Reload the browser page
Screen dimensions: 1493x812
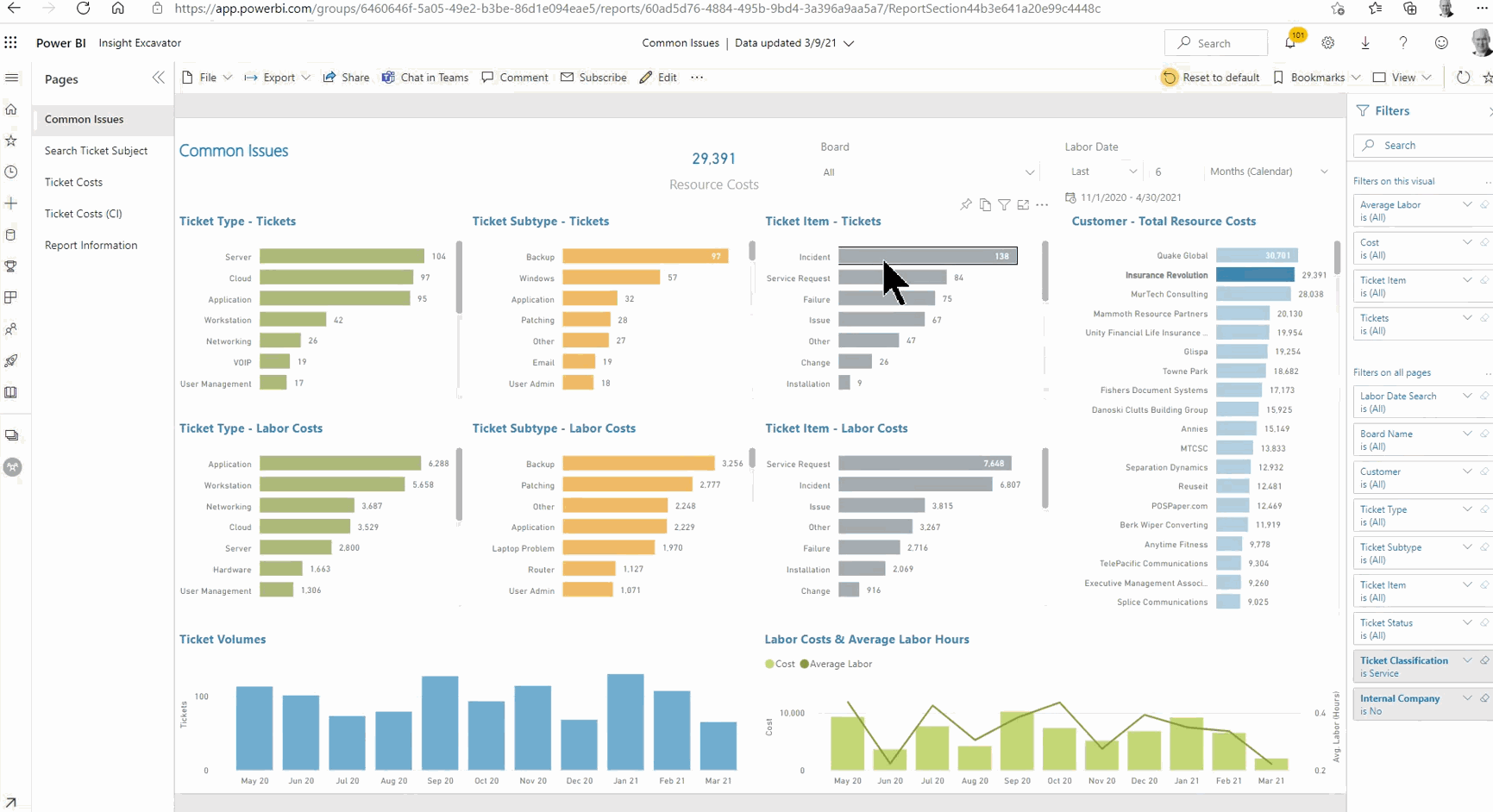pyautogui.click(x=83, y=9)
